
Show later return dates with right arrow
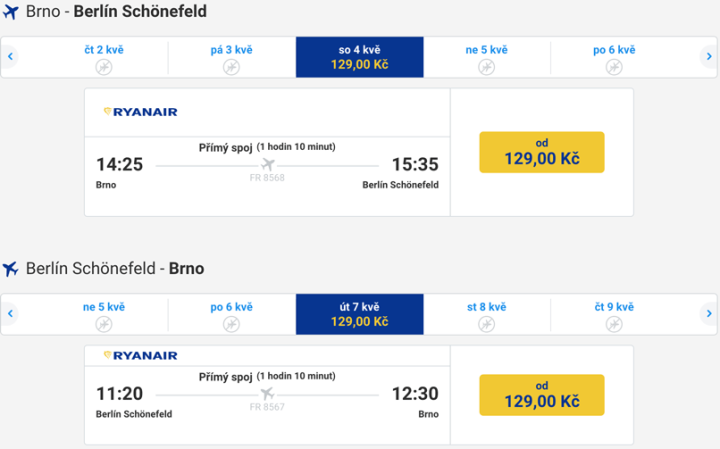709,314
